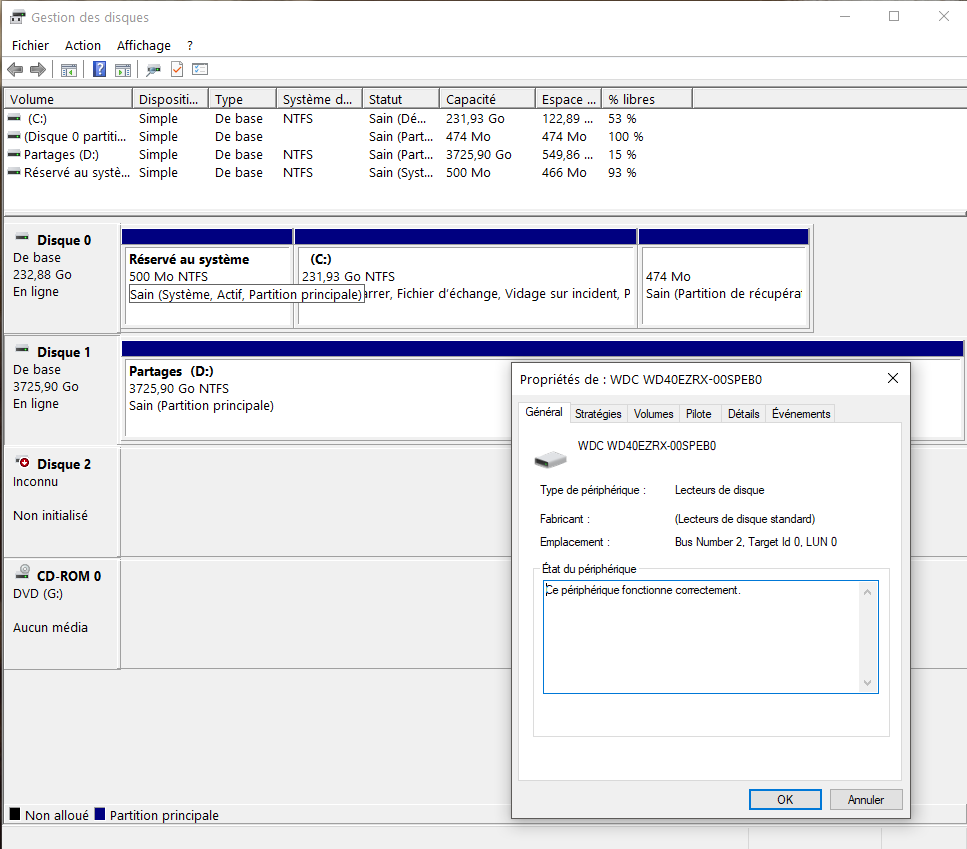
Task: Switch to the Général tab
Action: click(544, 412)
